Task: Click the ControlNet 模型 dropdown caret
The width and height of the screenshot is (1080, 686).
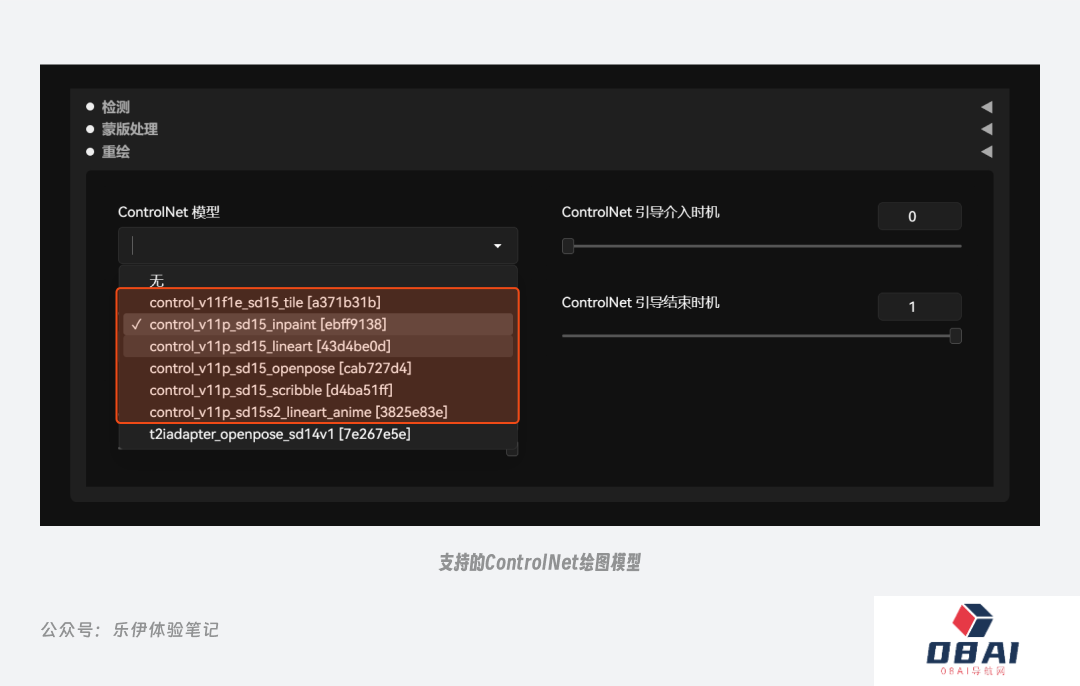Action: 497,246
